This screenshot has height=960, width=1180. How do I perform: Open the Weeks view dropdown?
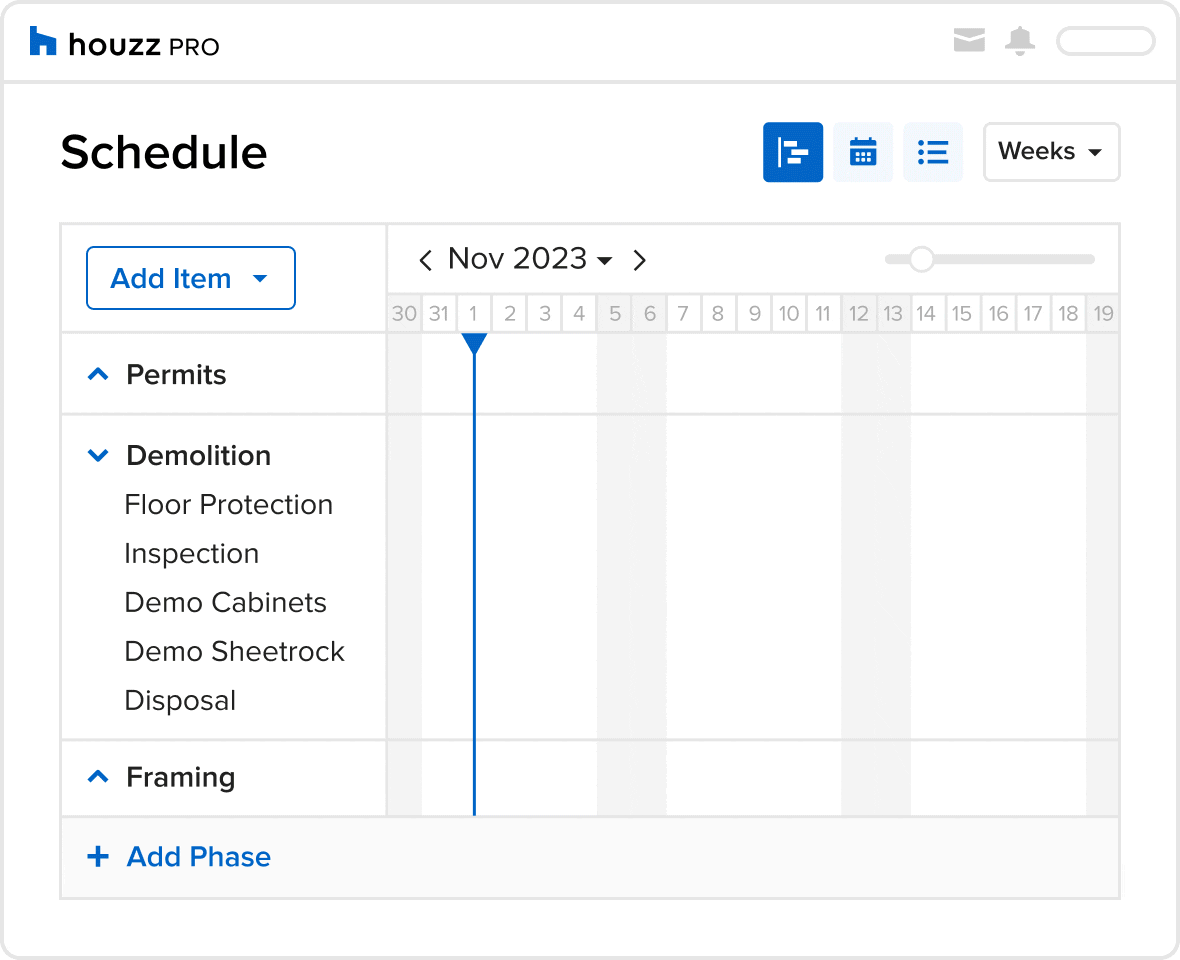pyautogui.click(x=1051, y=152)
